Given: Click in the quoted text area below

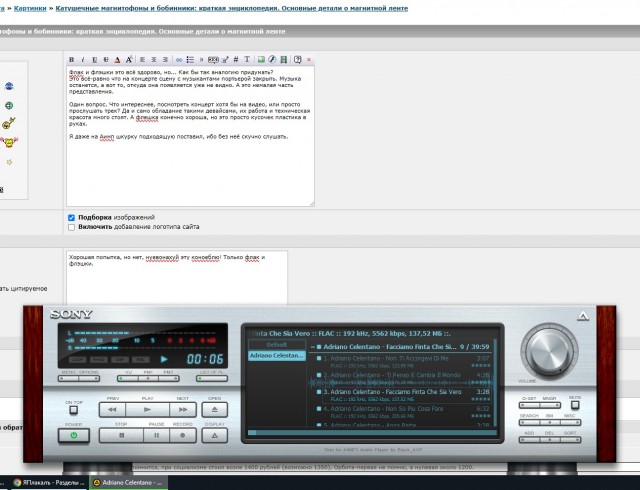Looking at the screenshot, I should 177,278.
